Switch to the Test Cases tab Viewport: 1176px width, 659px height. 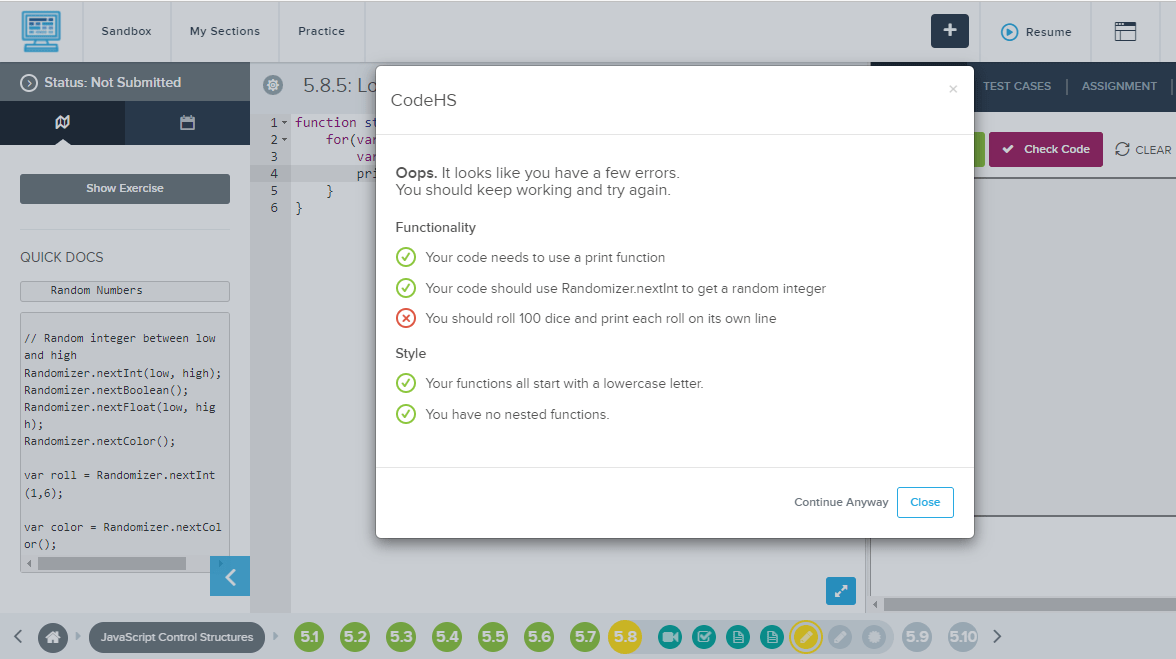point(1016,86)
